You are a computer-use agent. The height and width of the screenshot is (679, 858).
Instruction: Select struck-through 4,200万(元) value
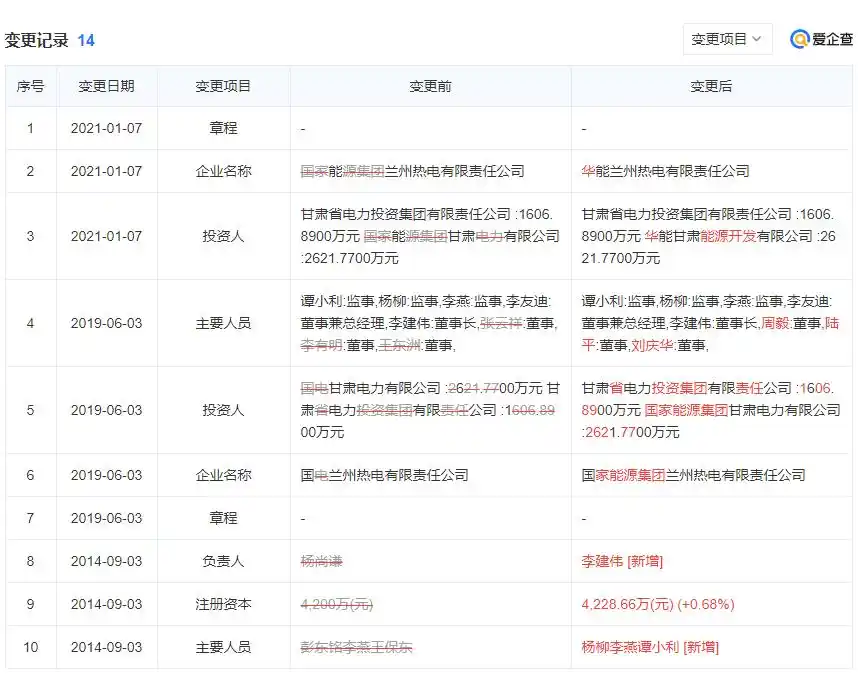coord(337,604)
